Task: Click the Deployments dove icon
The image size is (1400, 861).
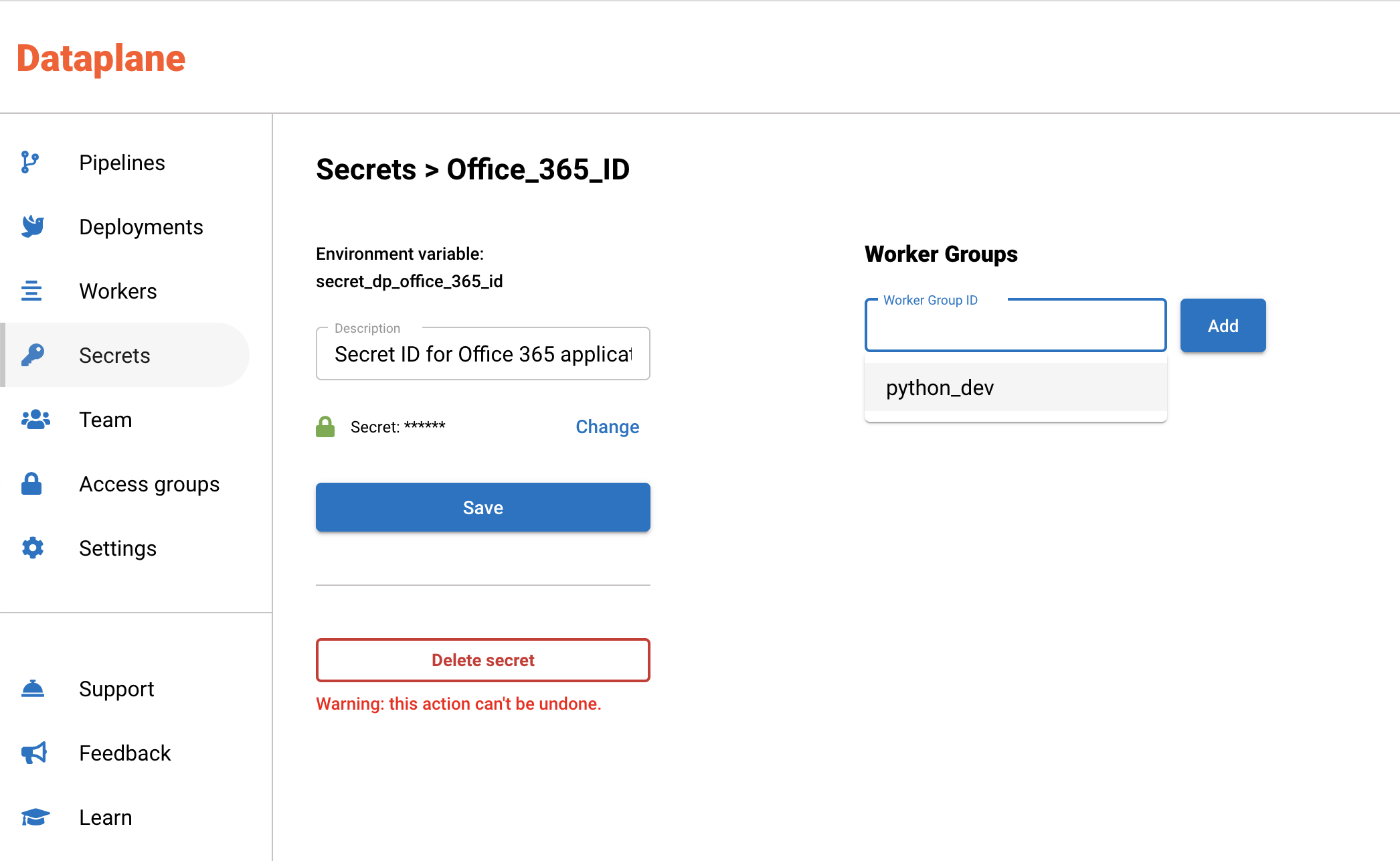Action: pos(32,226)
